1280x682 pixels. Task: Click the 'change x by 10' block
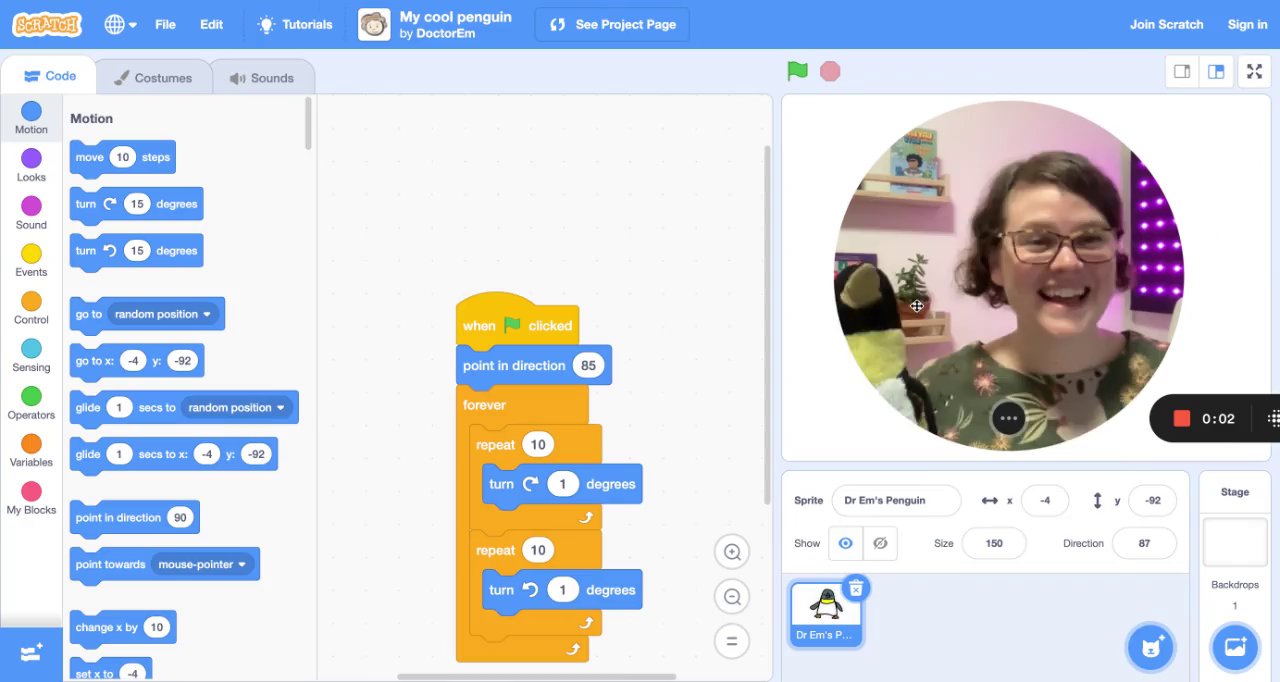123,627
